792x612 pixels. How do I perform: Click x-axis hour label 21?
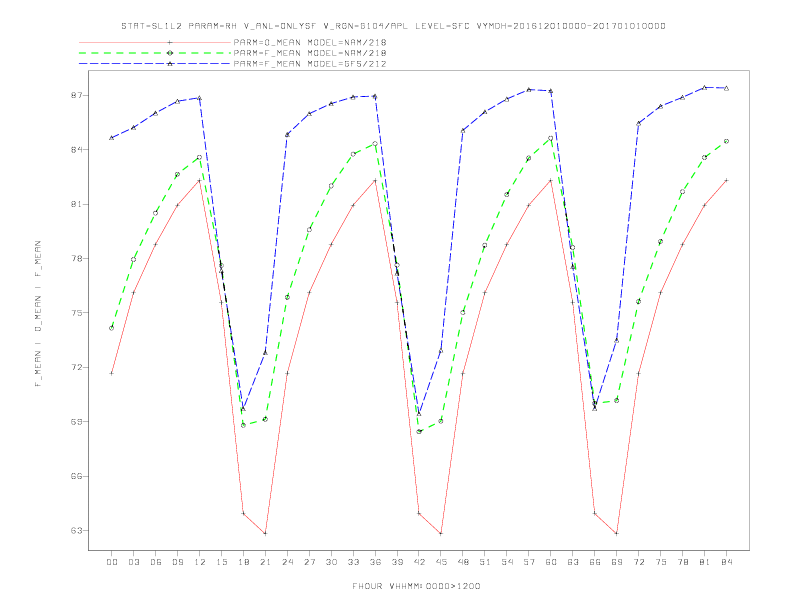coord(266,562)
